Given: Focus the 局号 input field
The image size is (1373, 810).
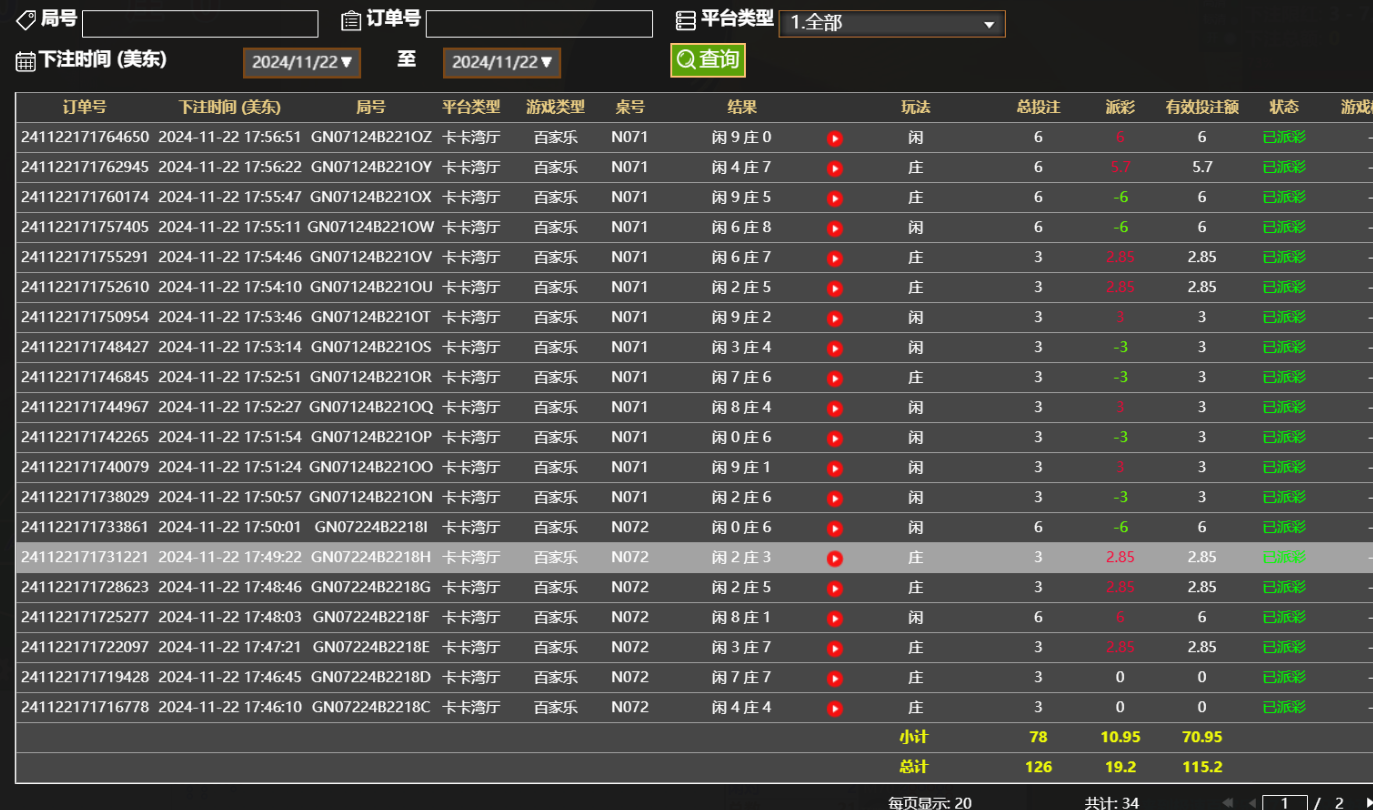Looking at the screenshot, I should click(199, 24).
